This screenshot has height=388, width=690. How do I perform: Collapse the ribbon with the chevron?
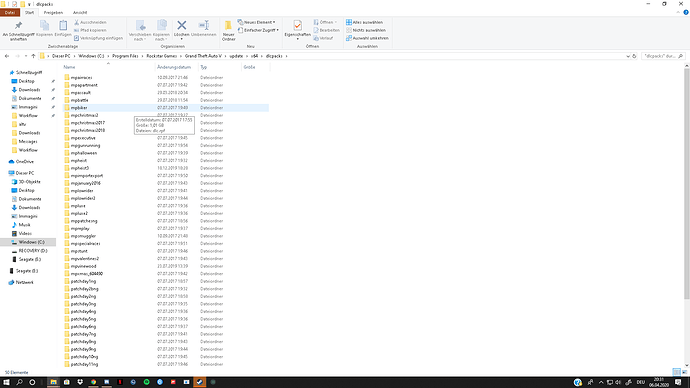(x=678, y=12)
